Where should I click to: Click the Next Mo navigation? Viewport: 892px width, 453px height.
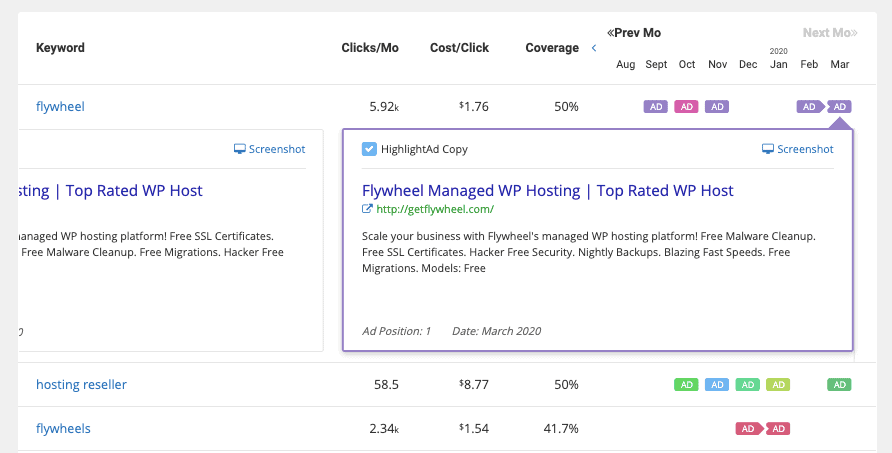[x=830, y=33]
